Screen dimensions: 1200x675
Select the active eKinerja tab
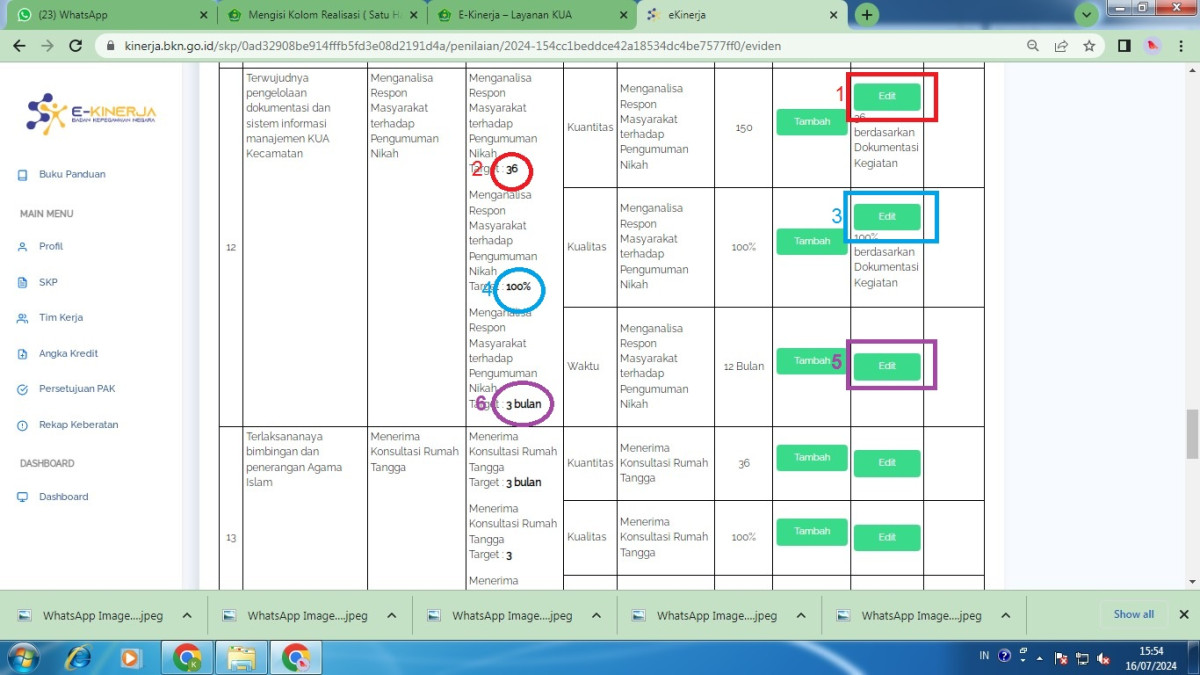click(x=742, y=15)
